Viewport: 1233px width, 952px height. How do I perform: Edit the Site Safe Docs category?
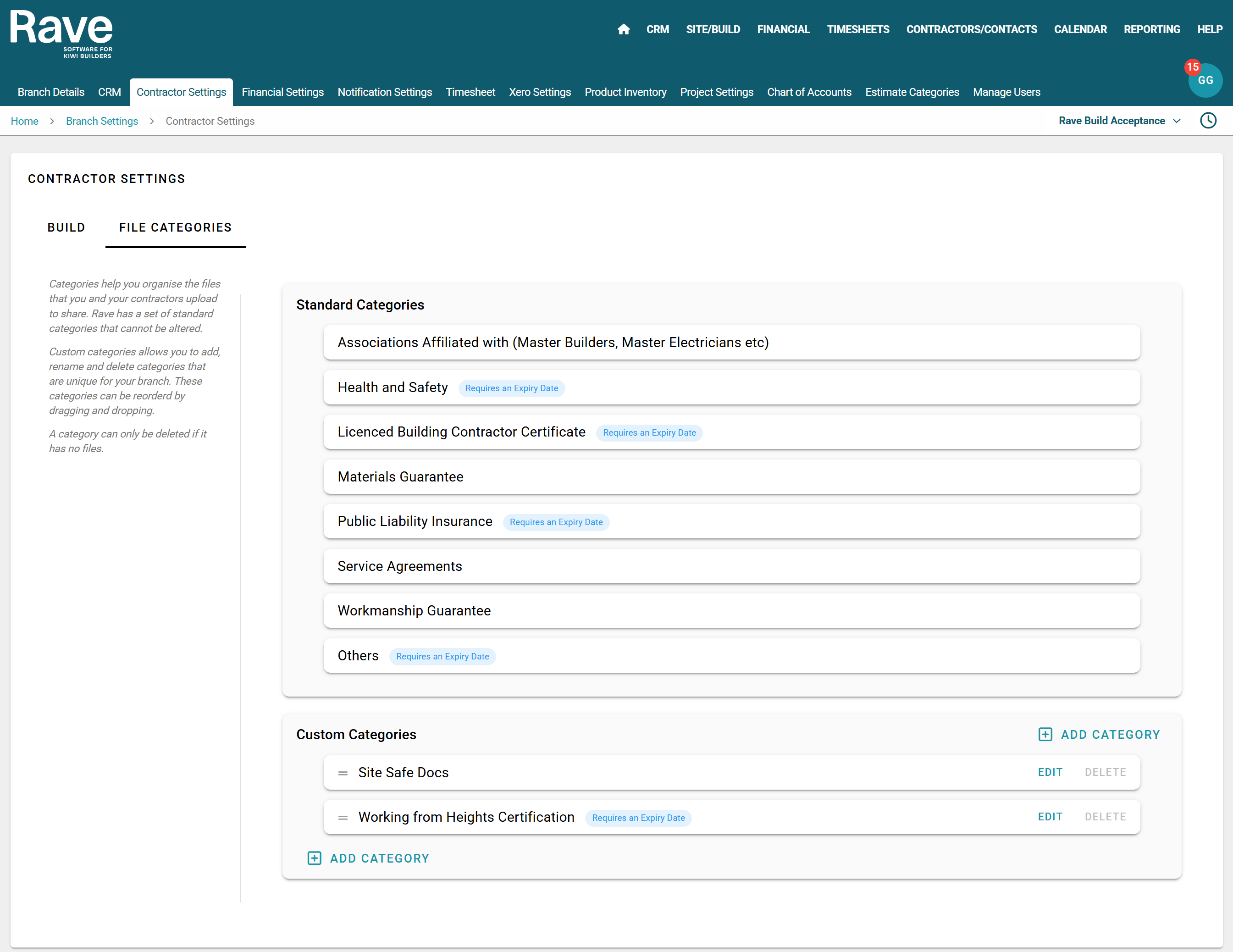tap(1050, 772)
